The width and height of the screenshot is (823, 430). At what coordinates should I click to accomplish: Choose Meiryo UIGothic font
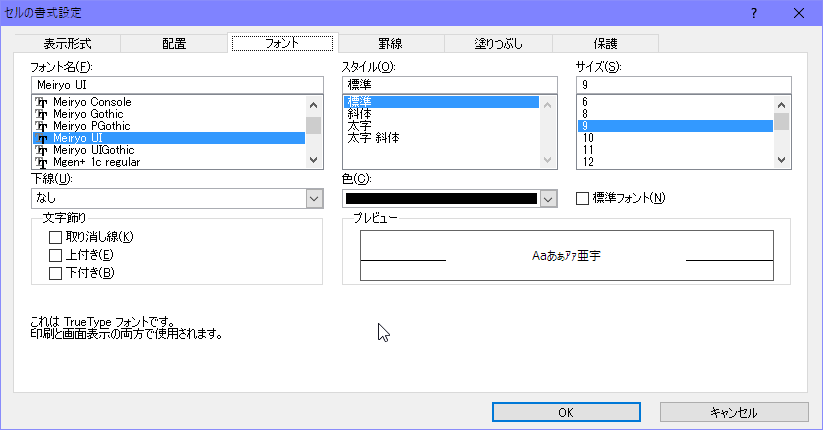click(x=169, y=150)
